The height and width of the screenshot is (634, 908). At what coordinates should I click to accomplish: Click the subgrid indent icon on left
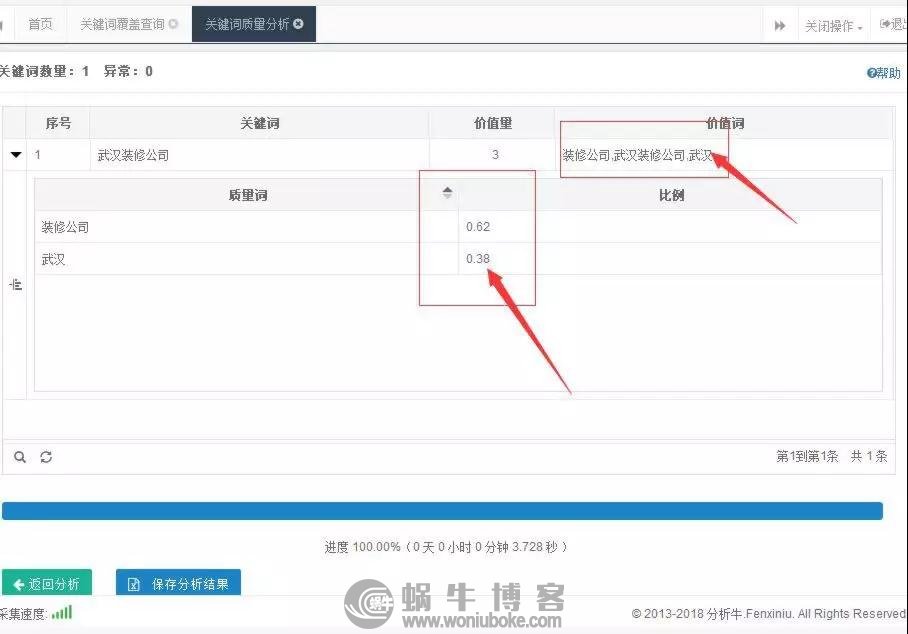(16, 284)
